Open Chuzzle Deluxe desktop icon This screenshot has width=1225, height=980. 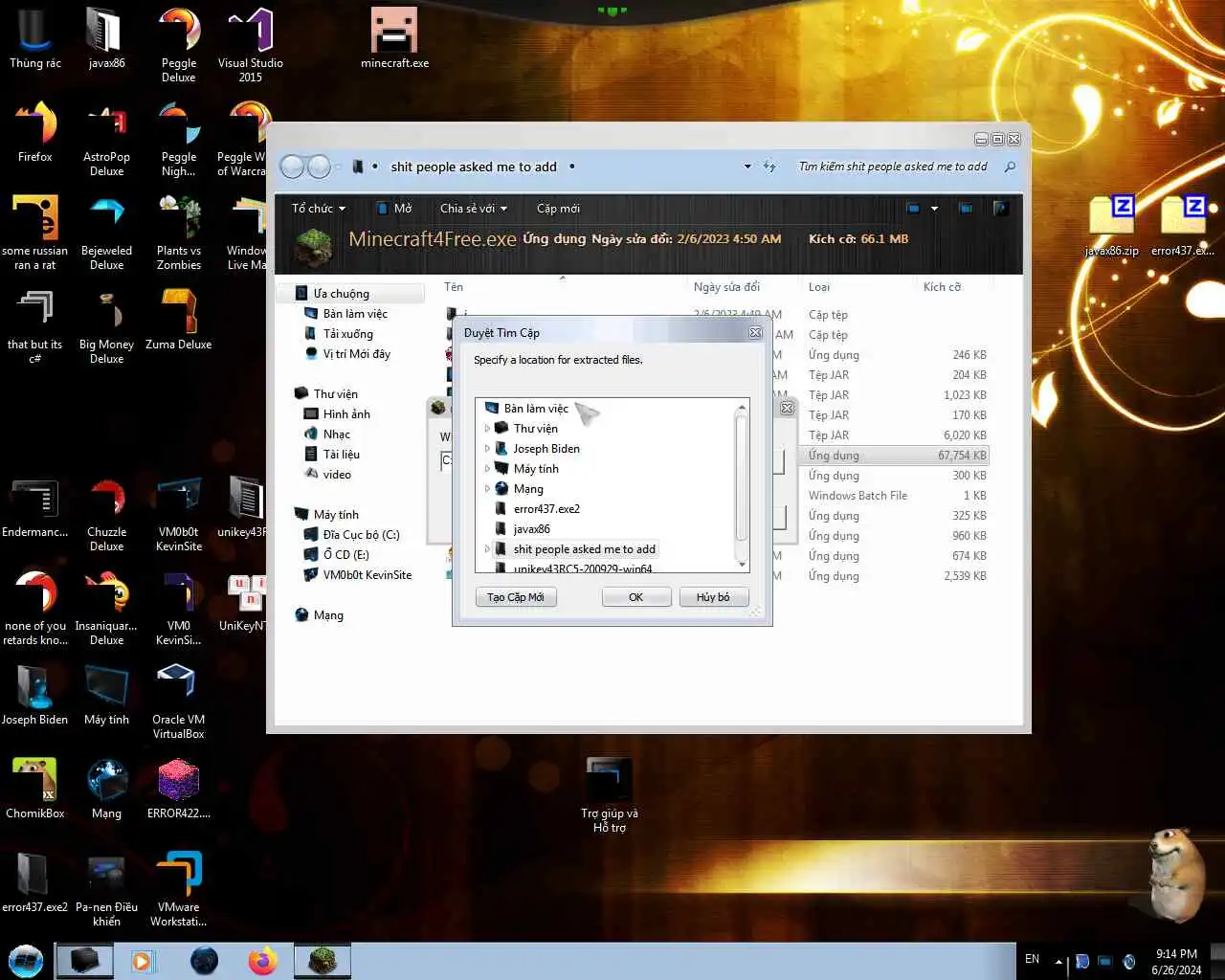click(x=106, y=514)
